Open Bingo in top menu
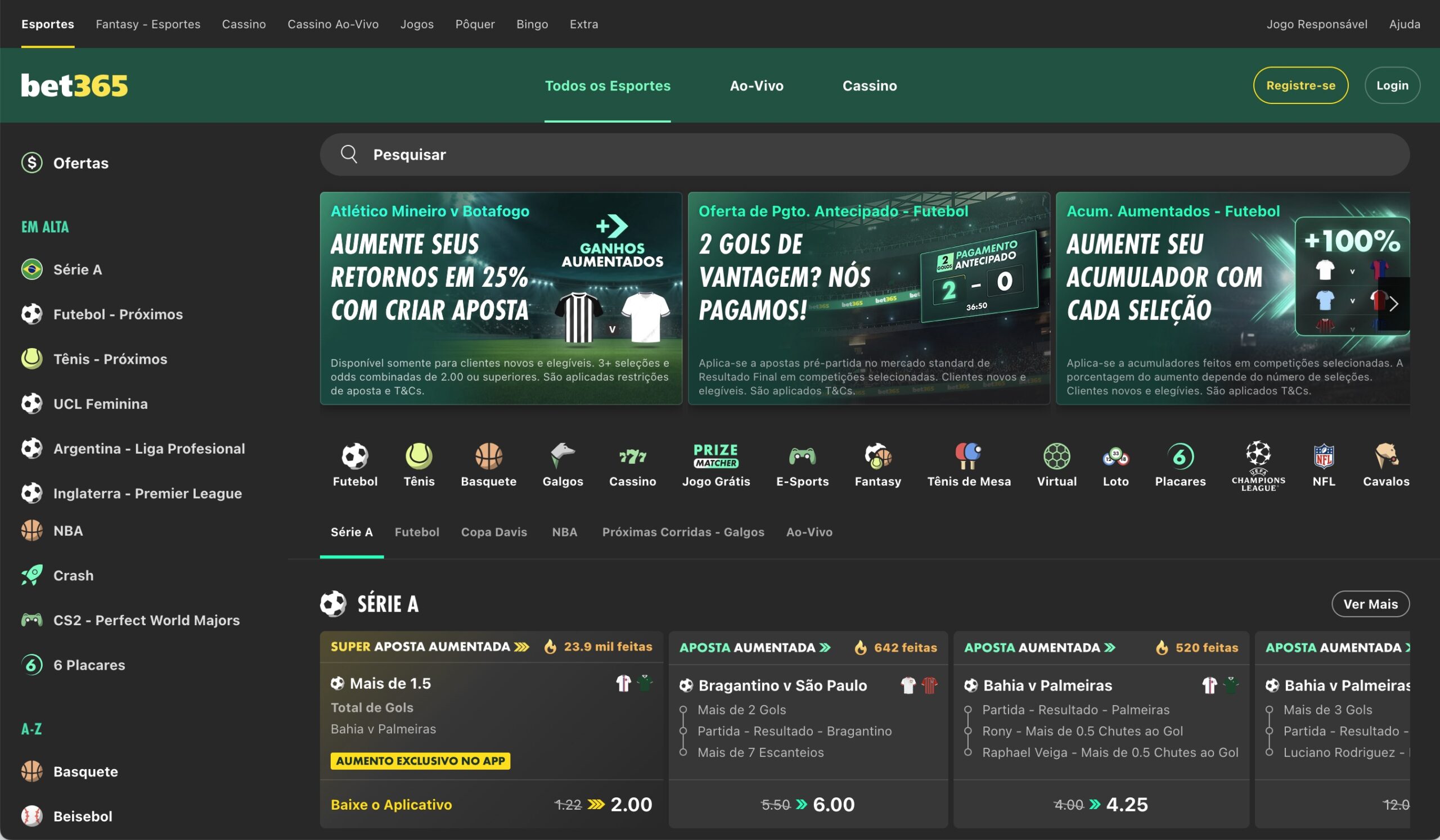The width and height of the screenshot is (1440, 840). pos(532,24)
